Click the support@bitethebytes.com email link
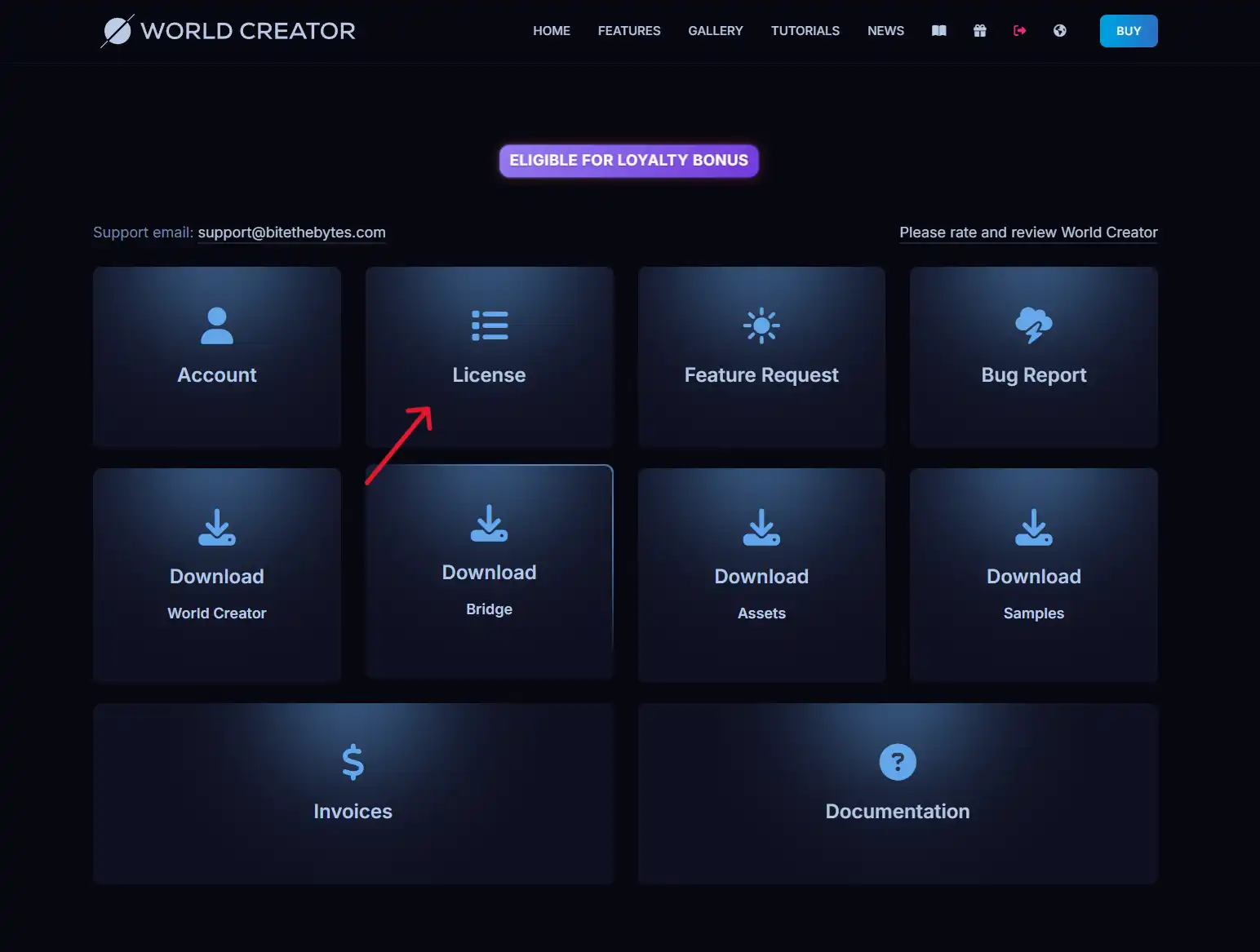 [x=291, y=232]
